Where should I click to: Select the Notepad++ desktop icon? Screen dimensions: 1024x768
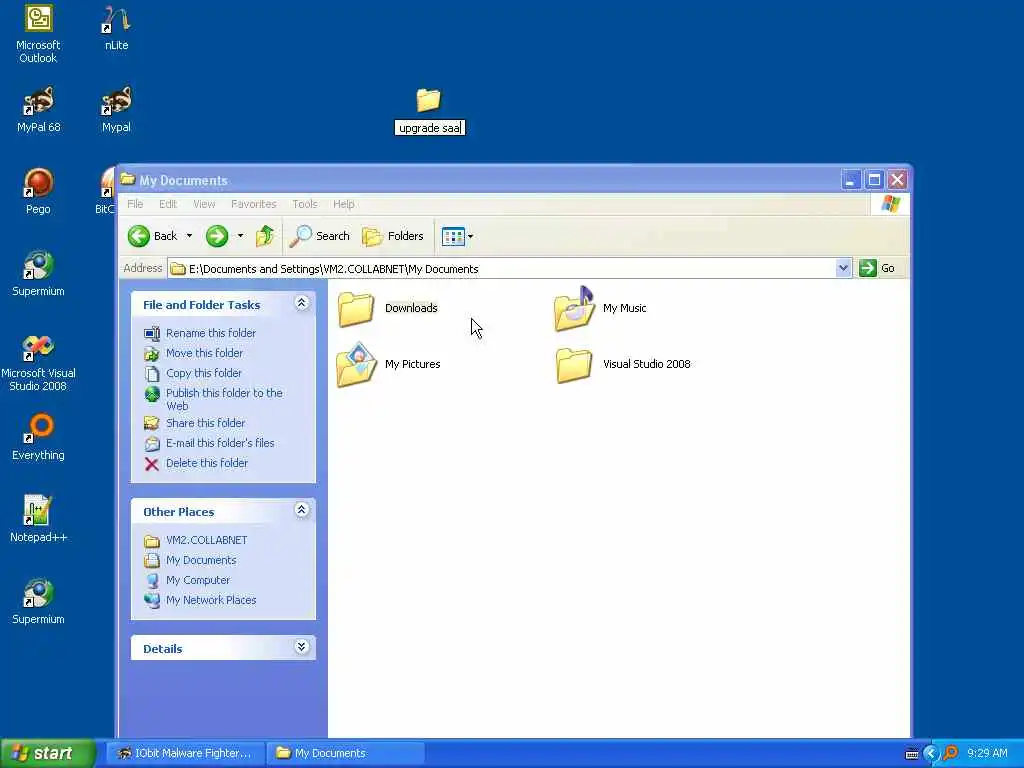38,519
